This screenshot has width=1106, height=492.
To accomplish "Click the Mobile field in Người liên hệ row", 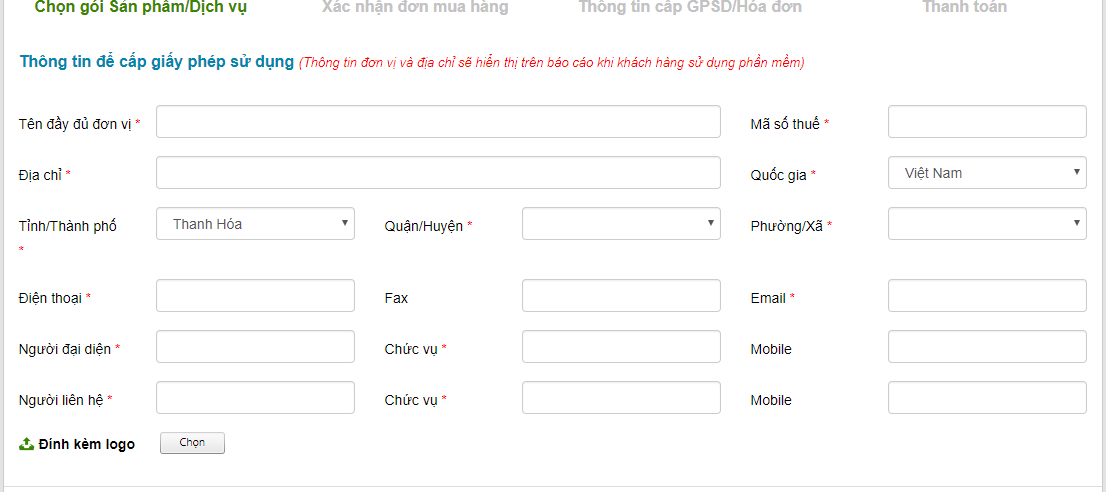I will pos(987,398).
